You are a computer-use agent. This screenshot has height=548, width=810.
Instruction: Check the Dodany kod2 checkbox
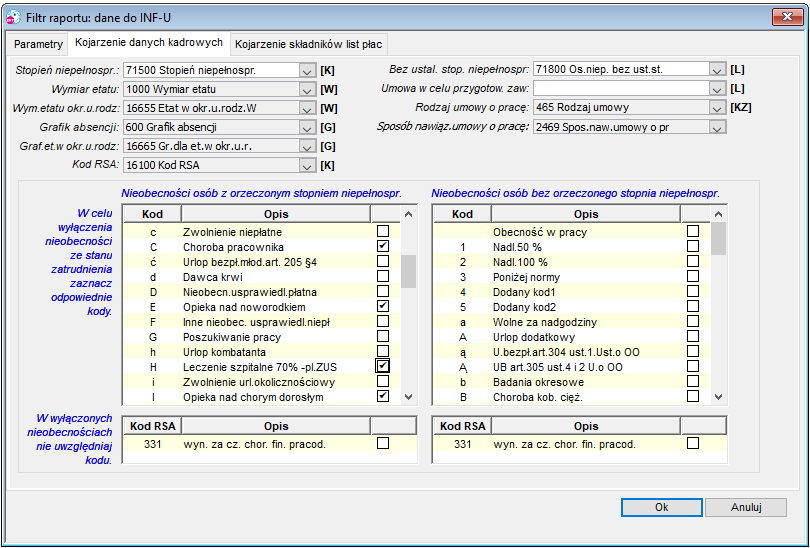pos(693,306)
